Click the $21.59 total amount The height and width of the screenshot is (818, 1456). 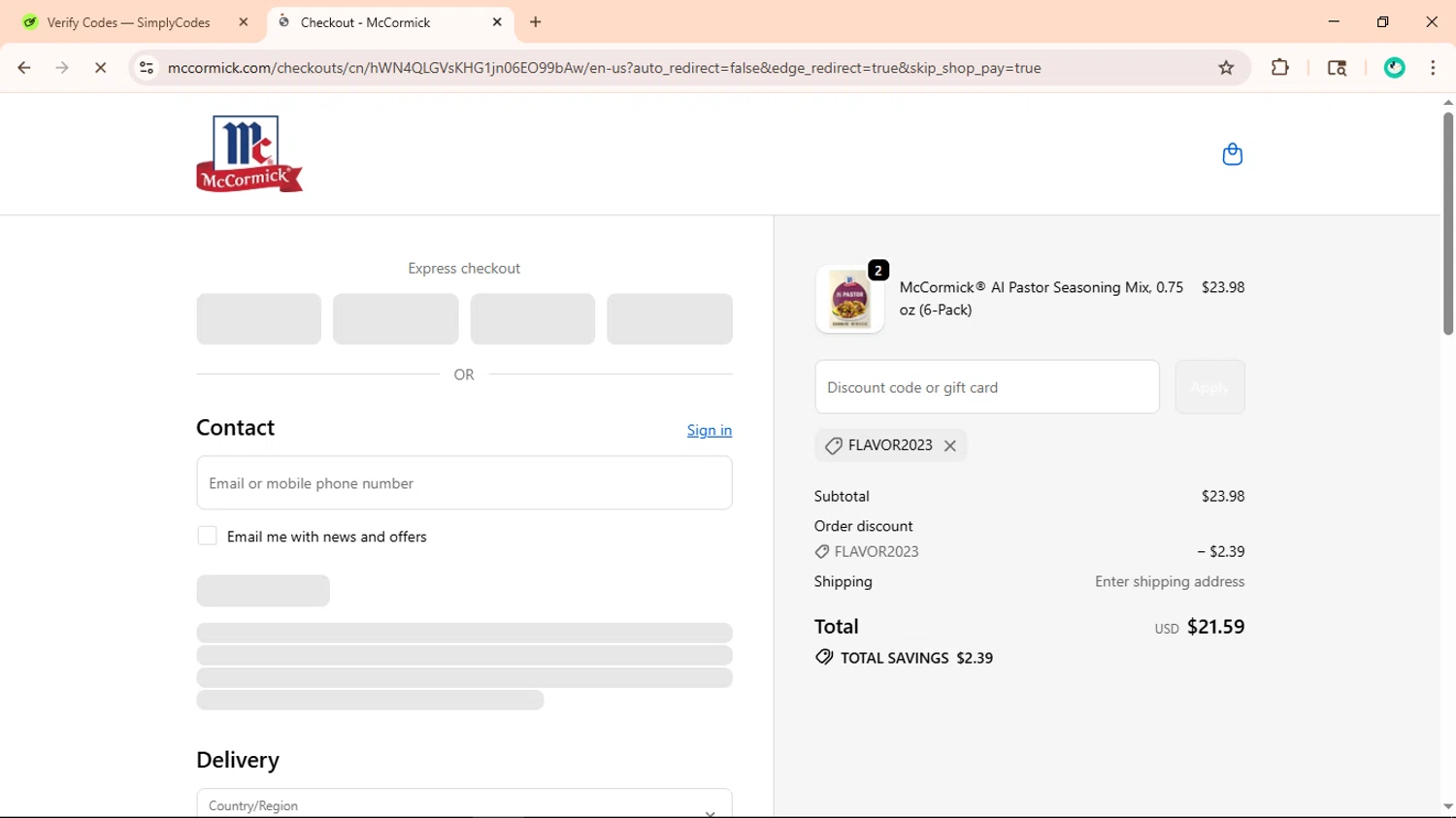(1215, 627)
